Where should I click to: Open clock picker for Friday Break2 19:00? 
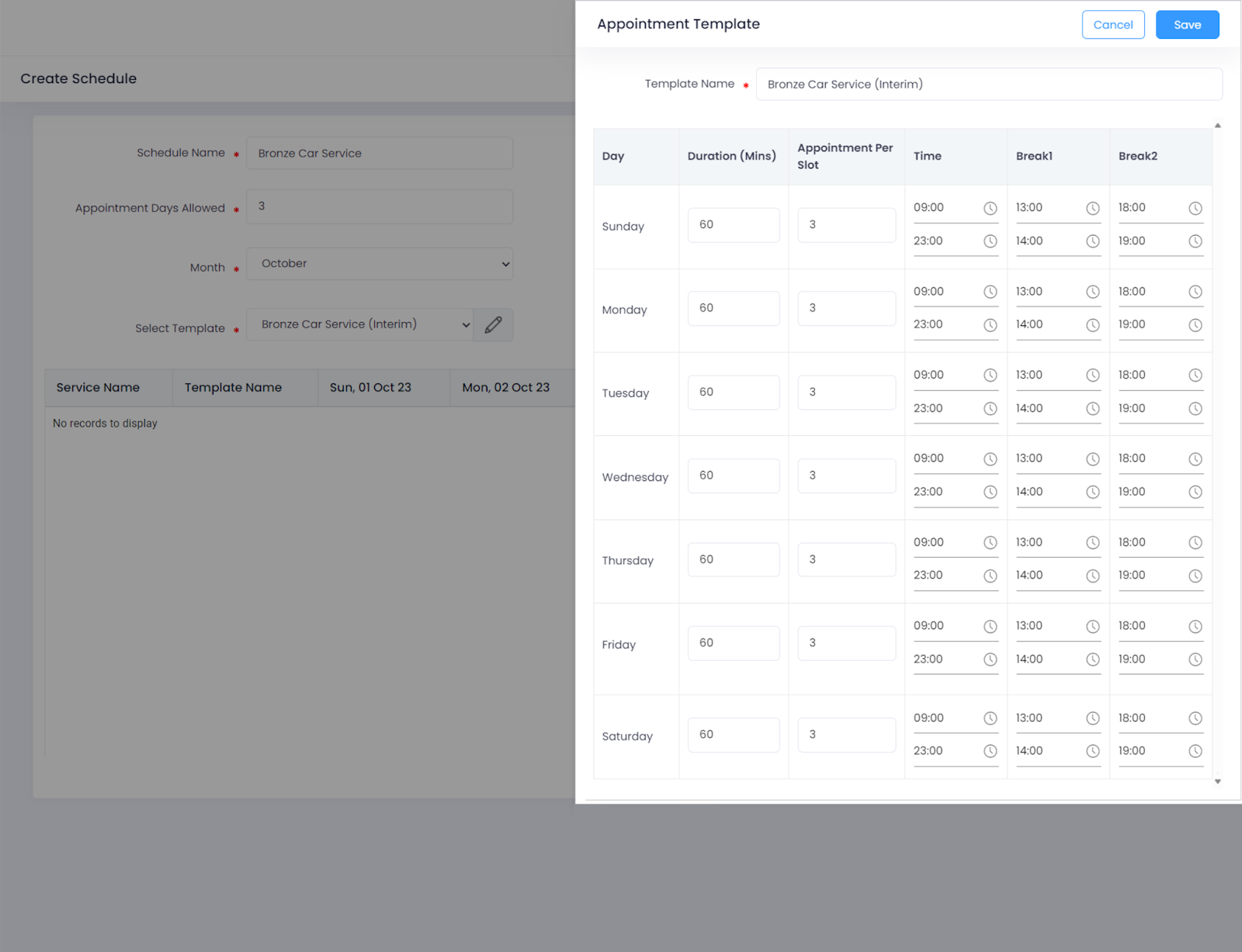[x=1195, y=659]
